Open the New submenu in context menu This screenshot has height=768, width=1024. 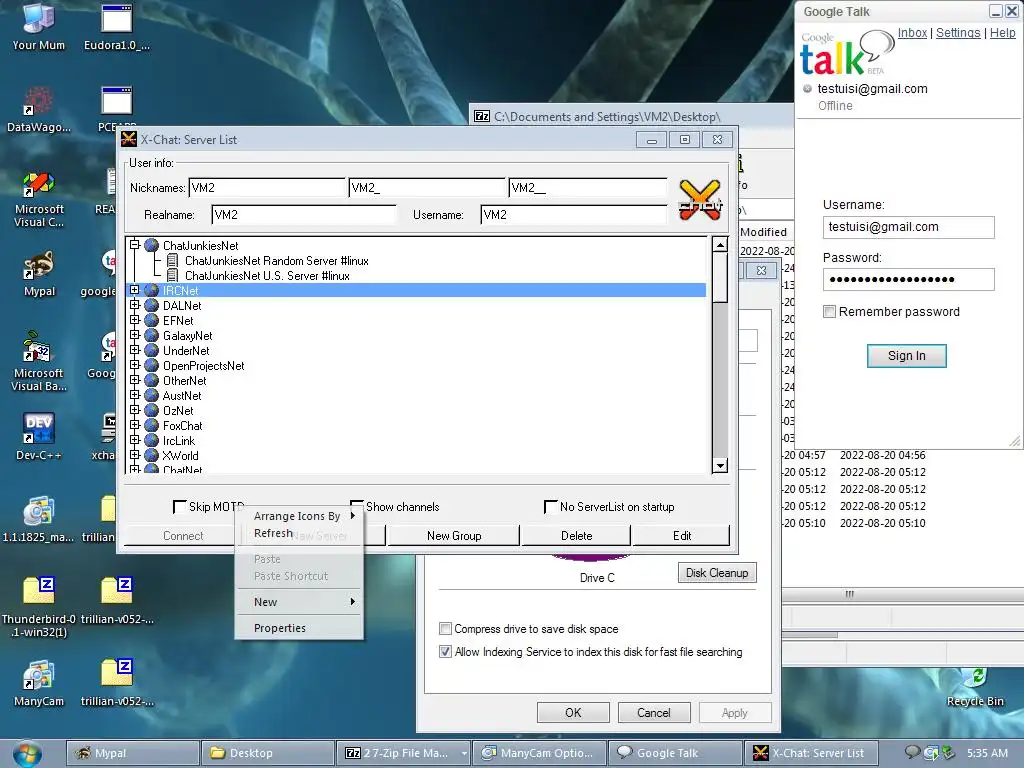click(299, 602)
